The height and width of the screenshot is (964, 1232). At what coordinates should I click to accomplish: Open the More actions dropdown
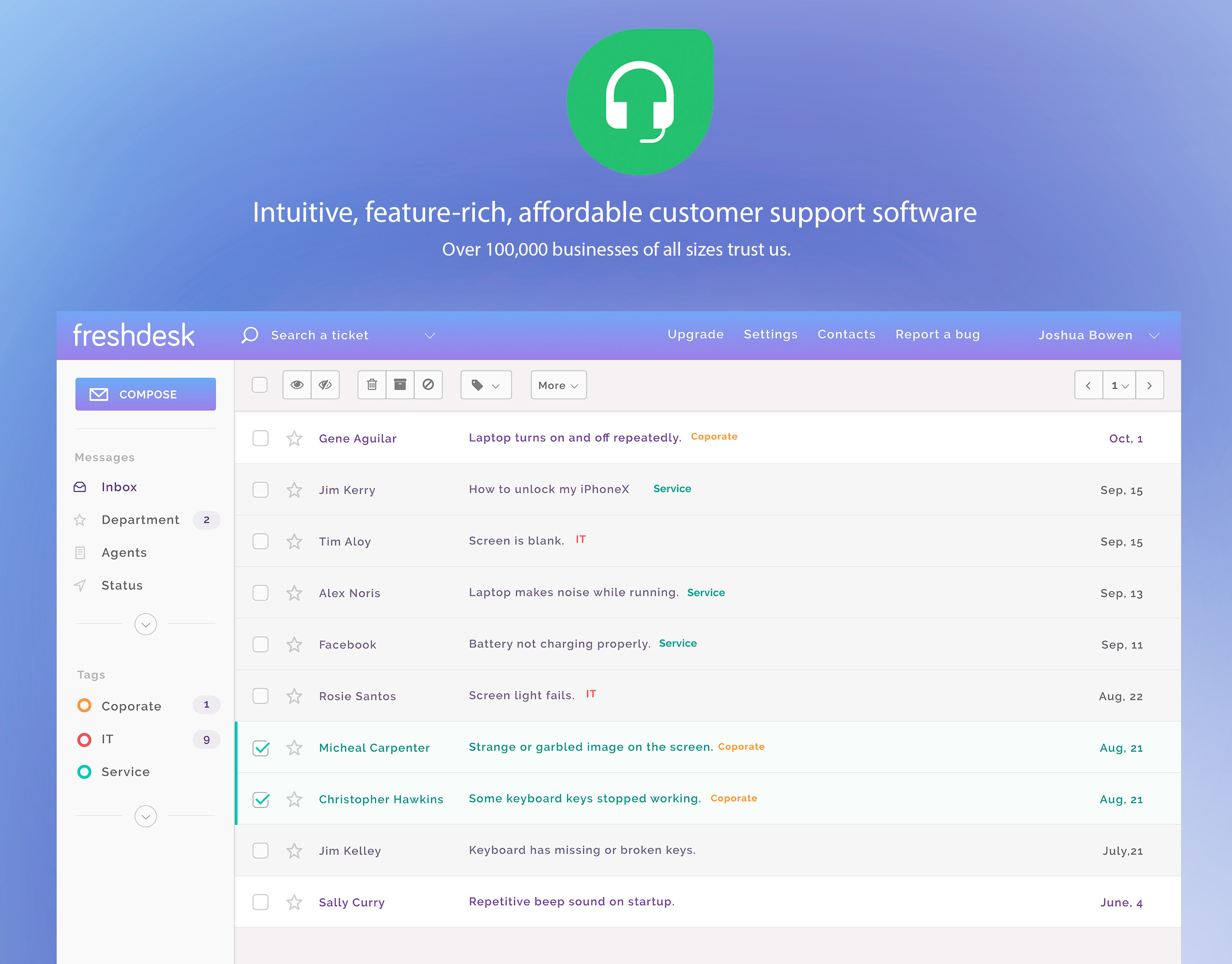pyautogui.click(x=559, y=385)
